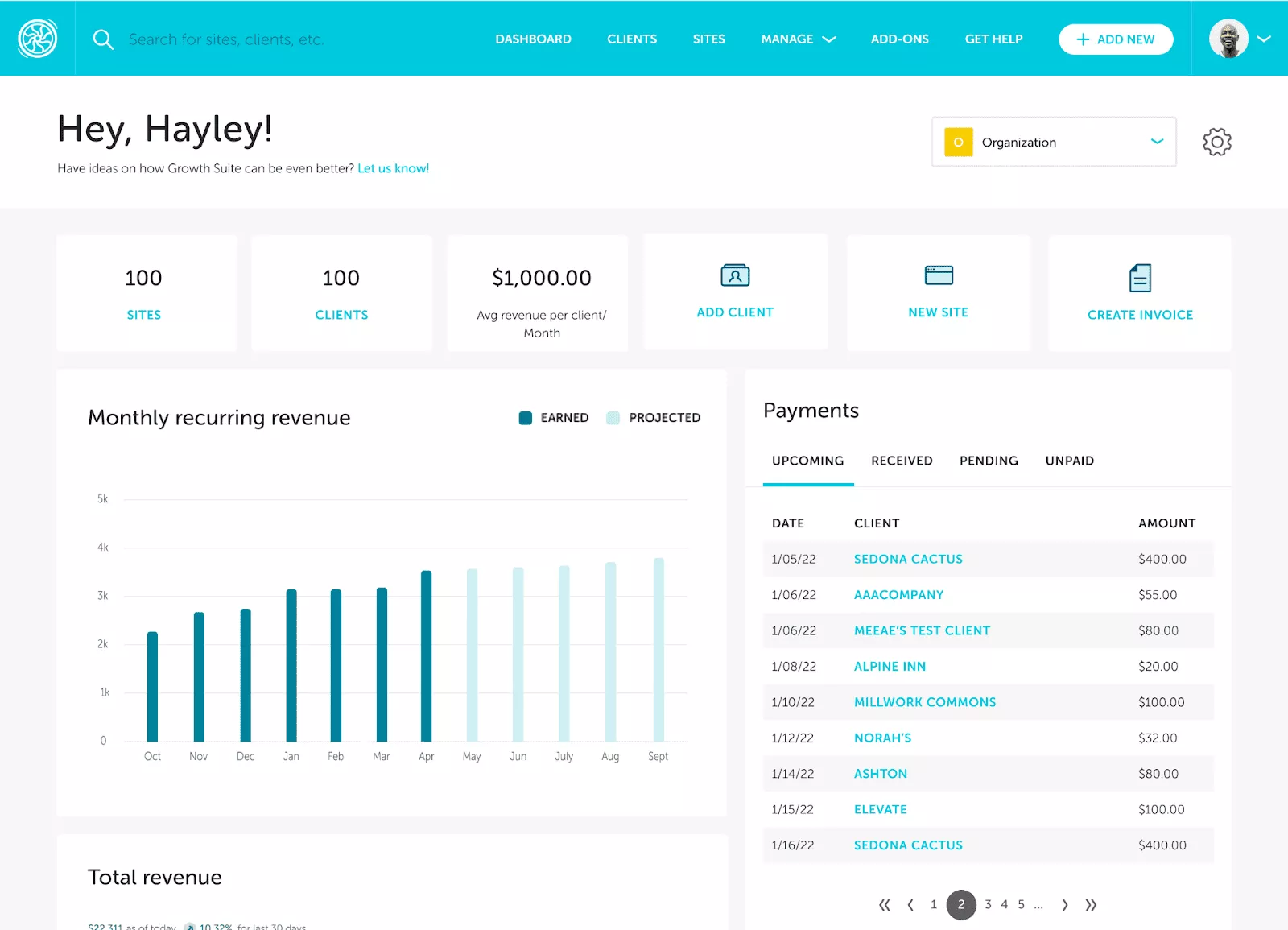The height and width of the screenshot is (930, 1288).
Task: Click the $1,000.00 average revenue card
Action: (538, 293)
